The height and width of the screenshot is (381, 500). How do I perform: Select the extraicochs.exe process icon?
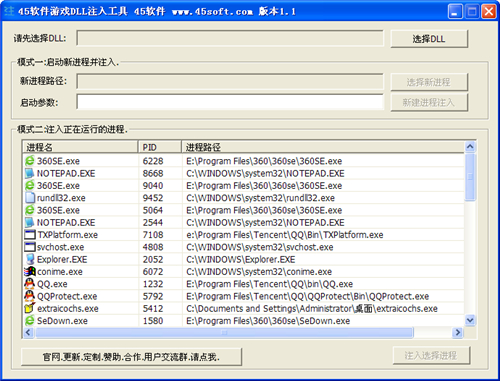tap(29, 308)
